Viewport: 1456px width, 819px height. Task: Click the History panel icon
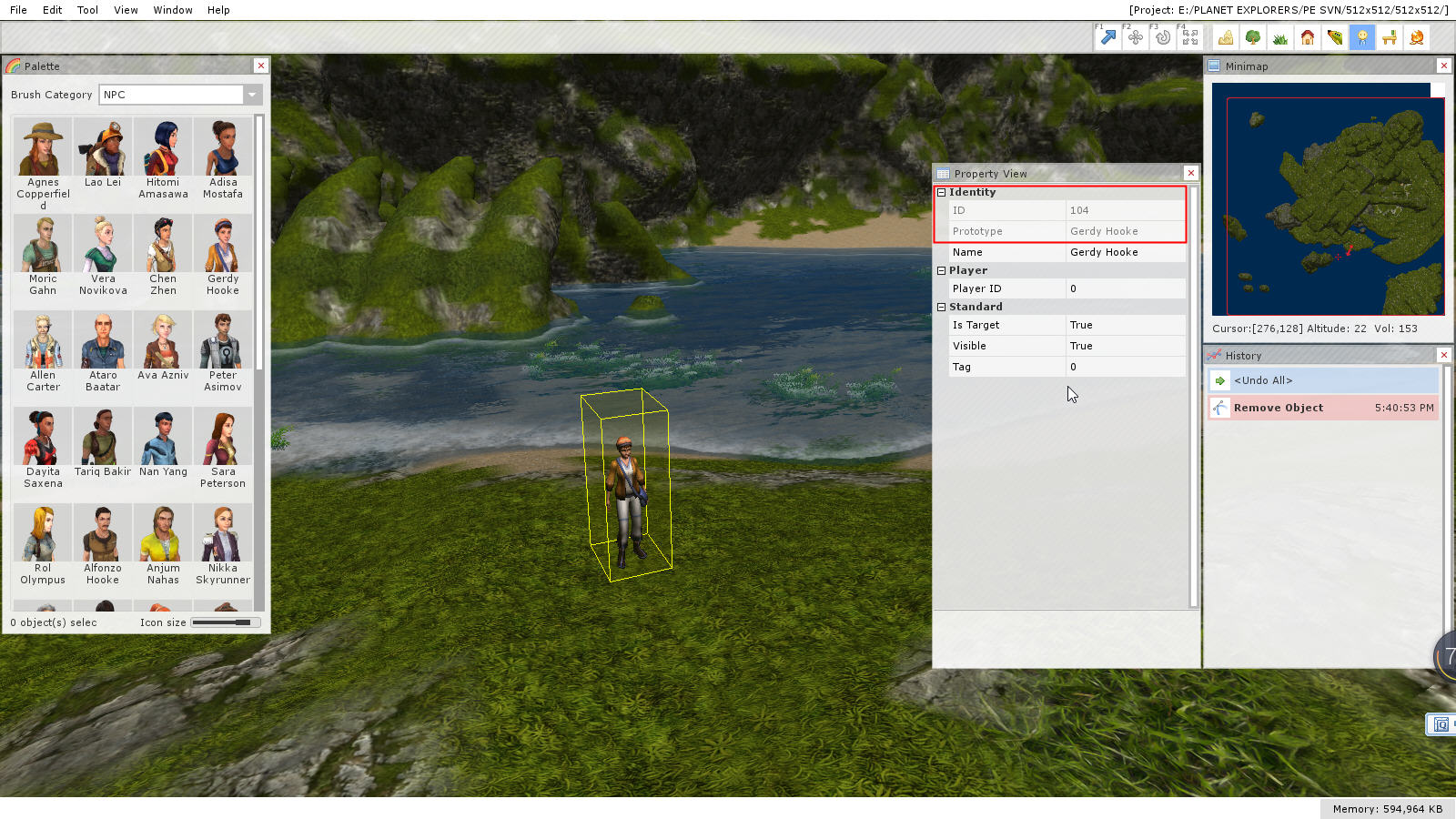click(1214, 355)
